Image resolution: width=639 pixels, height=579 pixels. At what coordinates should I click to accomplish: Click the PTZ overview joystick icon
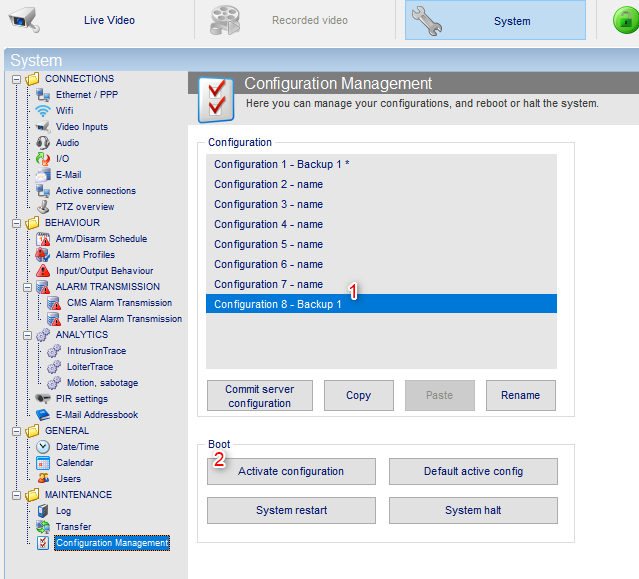pyautogui.click(x=43, y=207)
